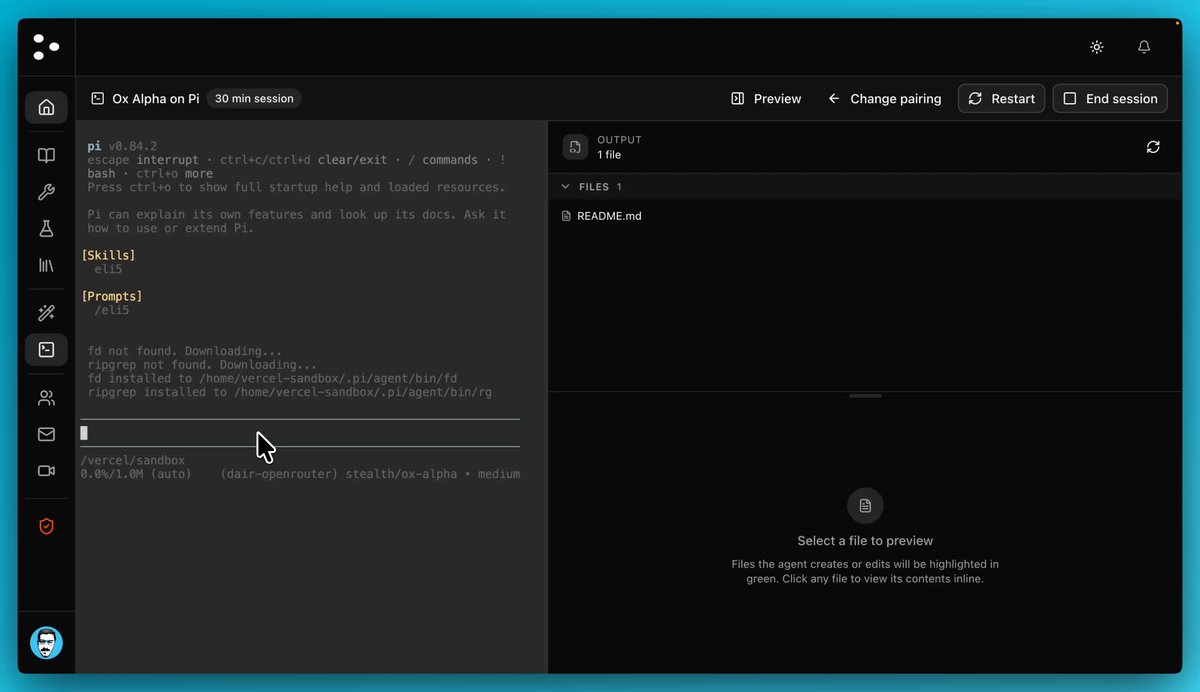Select the terminal icon in sidebar
The width and height of the screenshot is (1200, 692).
(x=46, y=350)
